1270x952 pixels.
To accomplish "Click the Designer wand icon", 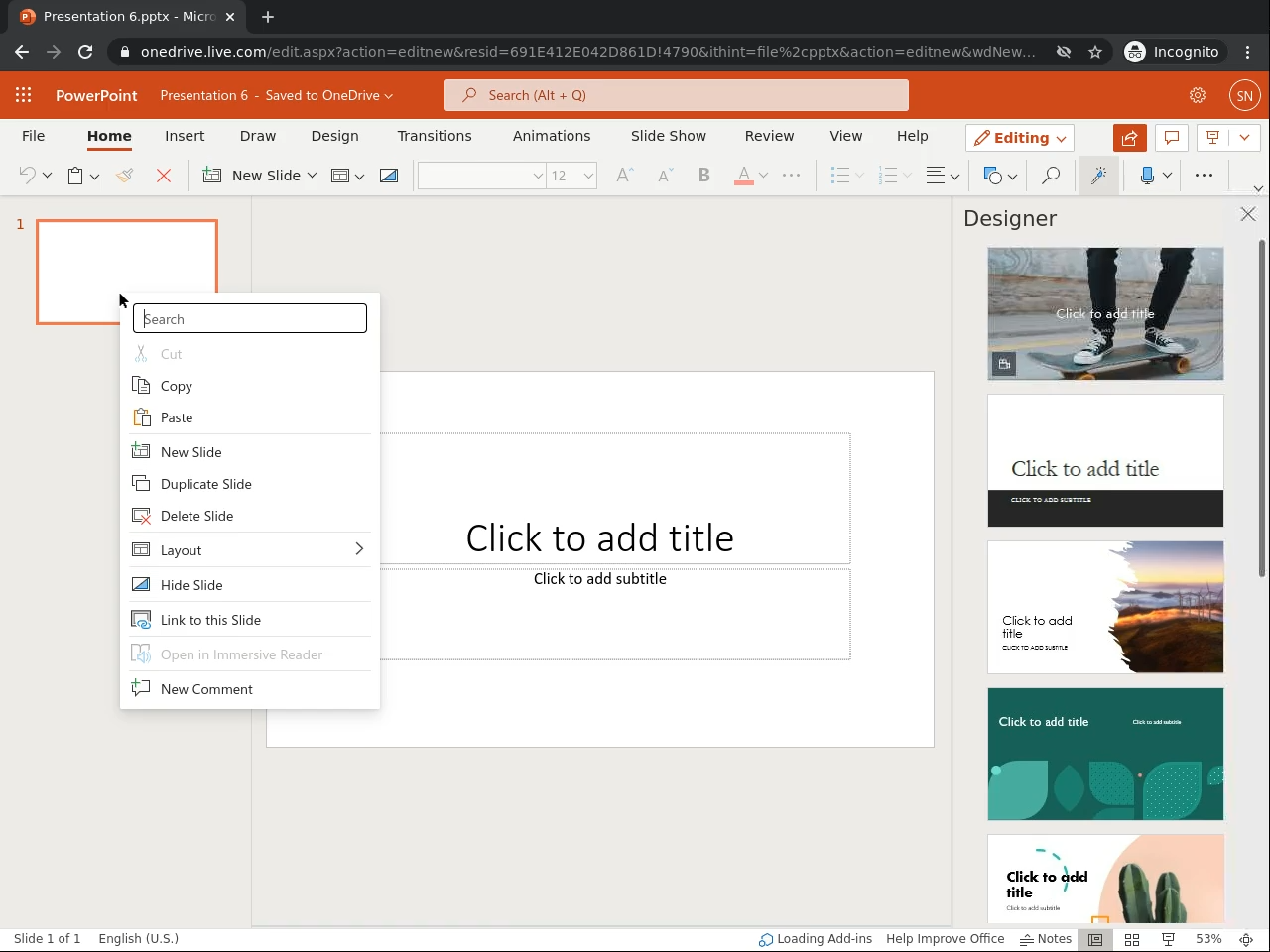I will [x=1098, y=176].
